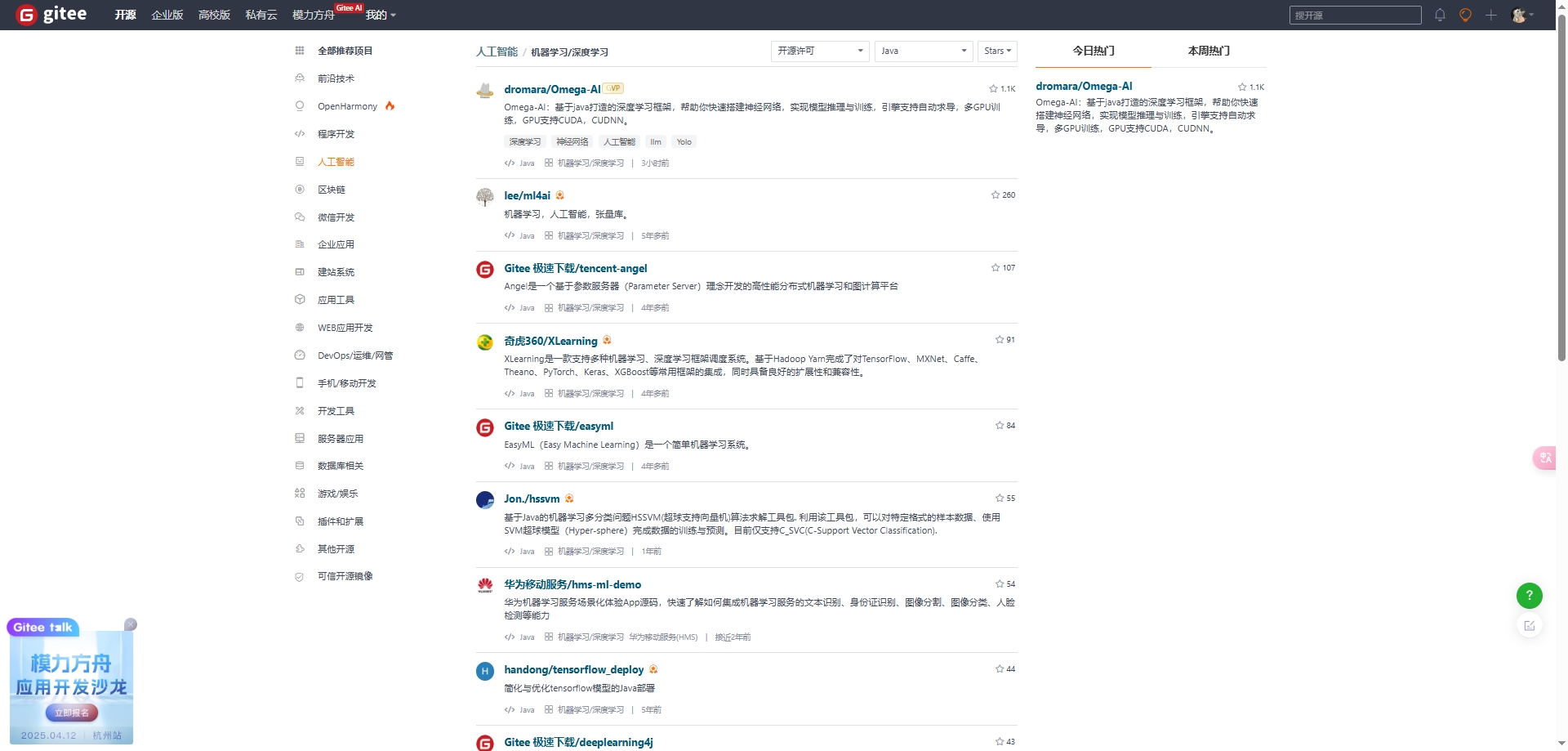Screen dimensions: 1568x751
Task: Open the Gitee 极速下载/easyml project
Action: [559, 426]
